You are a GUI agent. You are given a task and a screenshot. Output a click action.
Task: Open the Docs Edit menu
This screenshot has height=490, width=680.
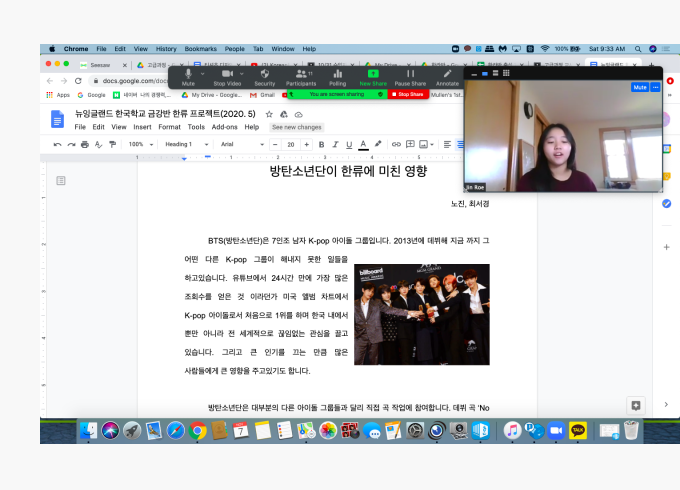98,127
